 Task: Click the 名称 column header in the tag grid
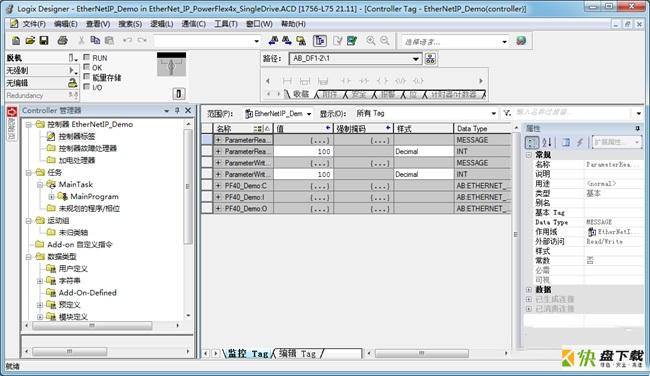click(x=243, y=129)
